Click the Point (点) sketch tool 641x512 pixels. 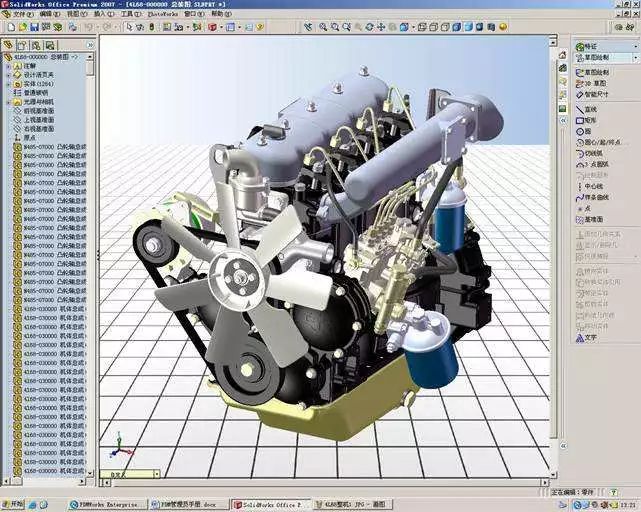(x=584, y=208)
